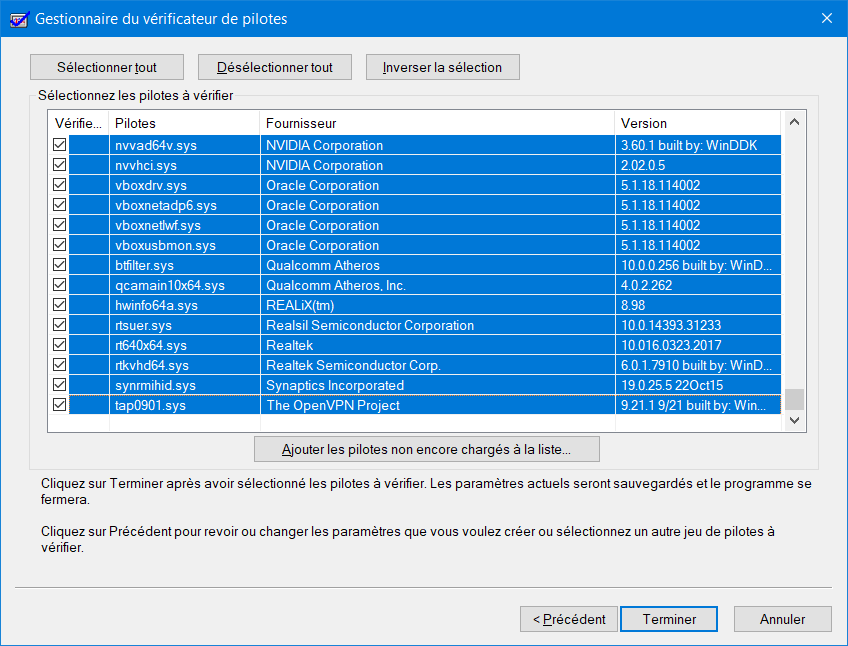Select the tap0901.sys driver name
Screen dimensions: 848x646
point(150,406)
